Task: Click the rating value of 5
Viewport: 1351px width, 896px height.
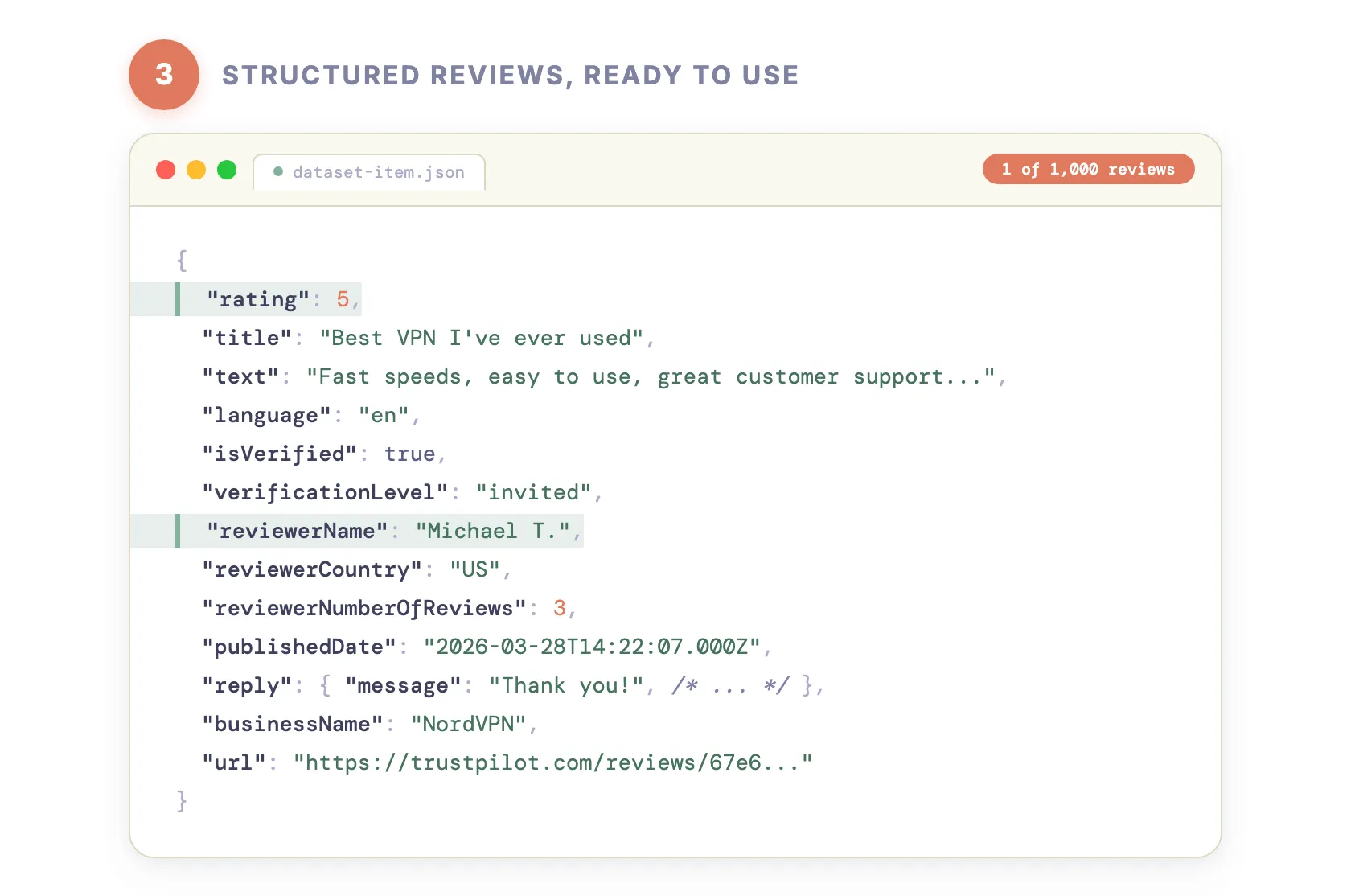Action: [343, 299]
